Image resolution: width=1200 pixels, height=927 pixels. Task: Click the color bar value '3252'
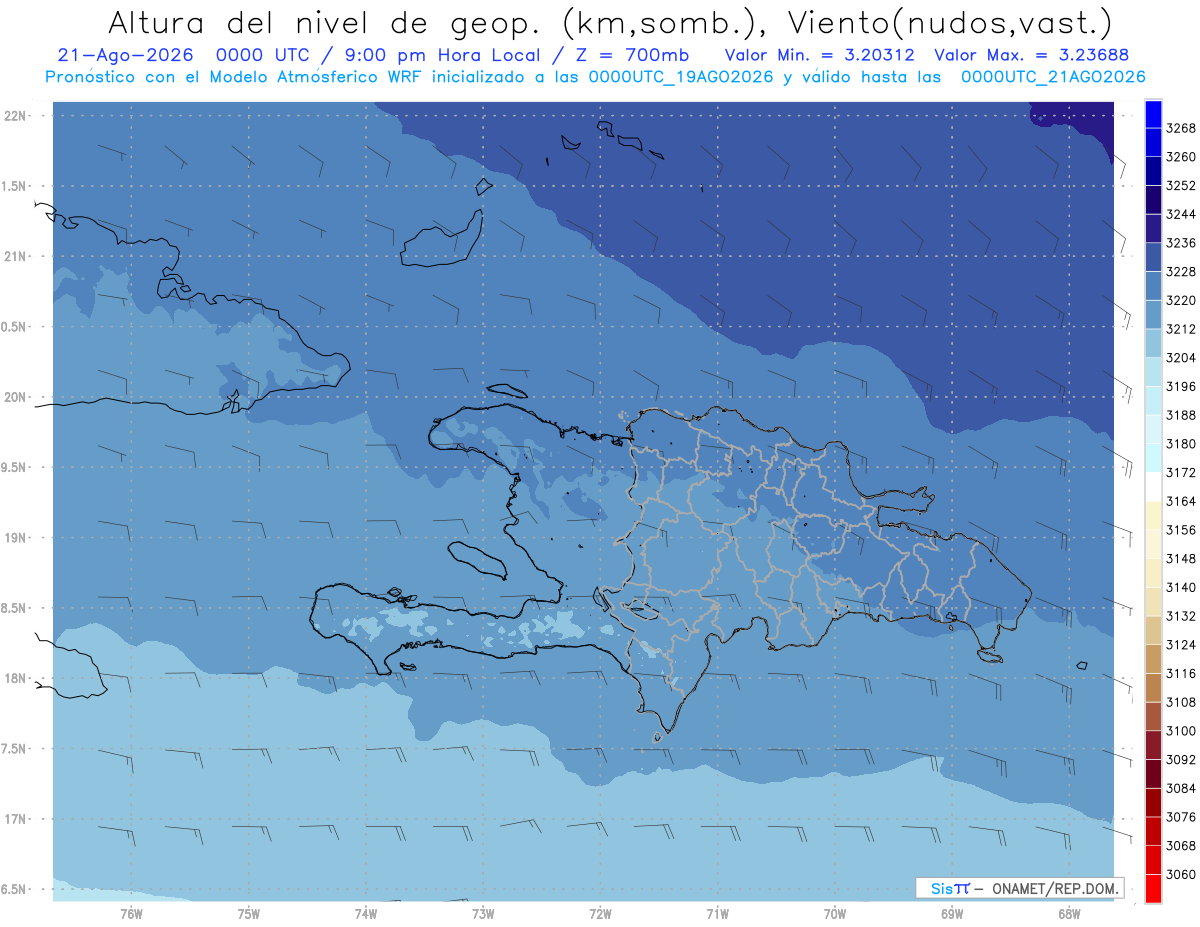click(x=1181, y=186)
